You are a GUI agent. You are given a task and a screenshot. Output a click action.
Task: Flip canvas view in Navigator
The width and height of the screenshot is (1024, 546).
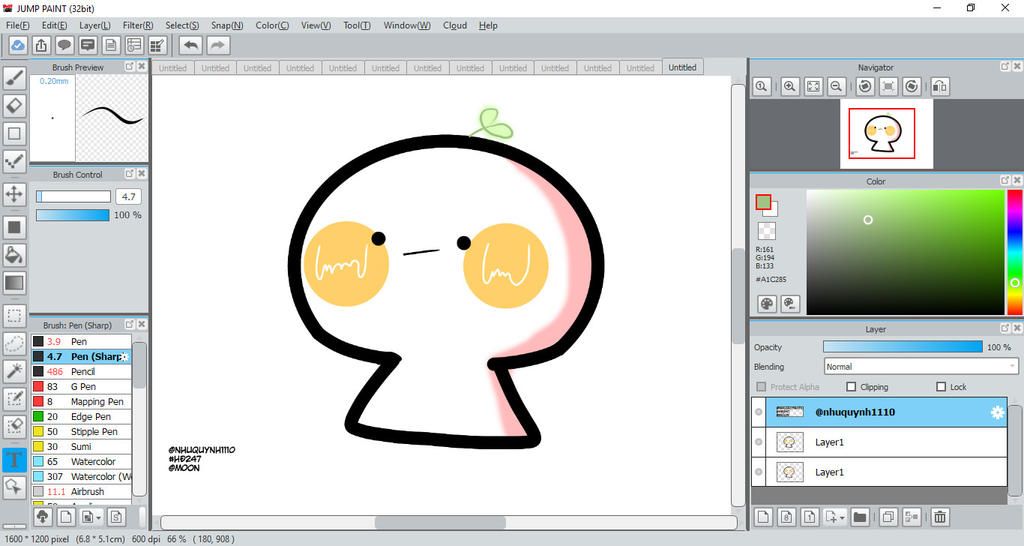pos(940,86)
